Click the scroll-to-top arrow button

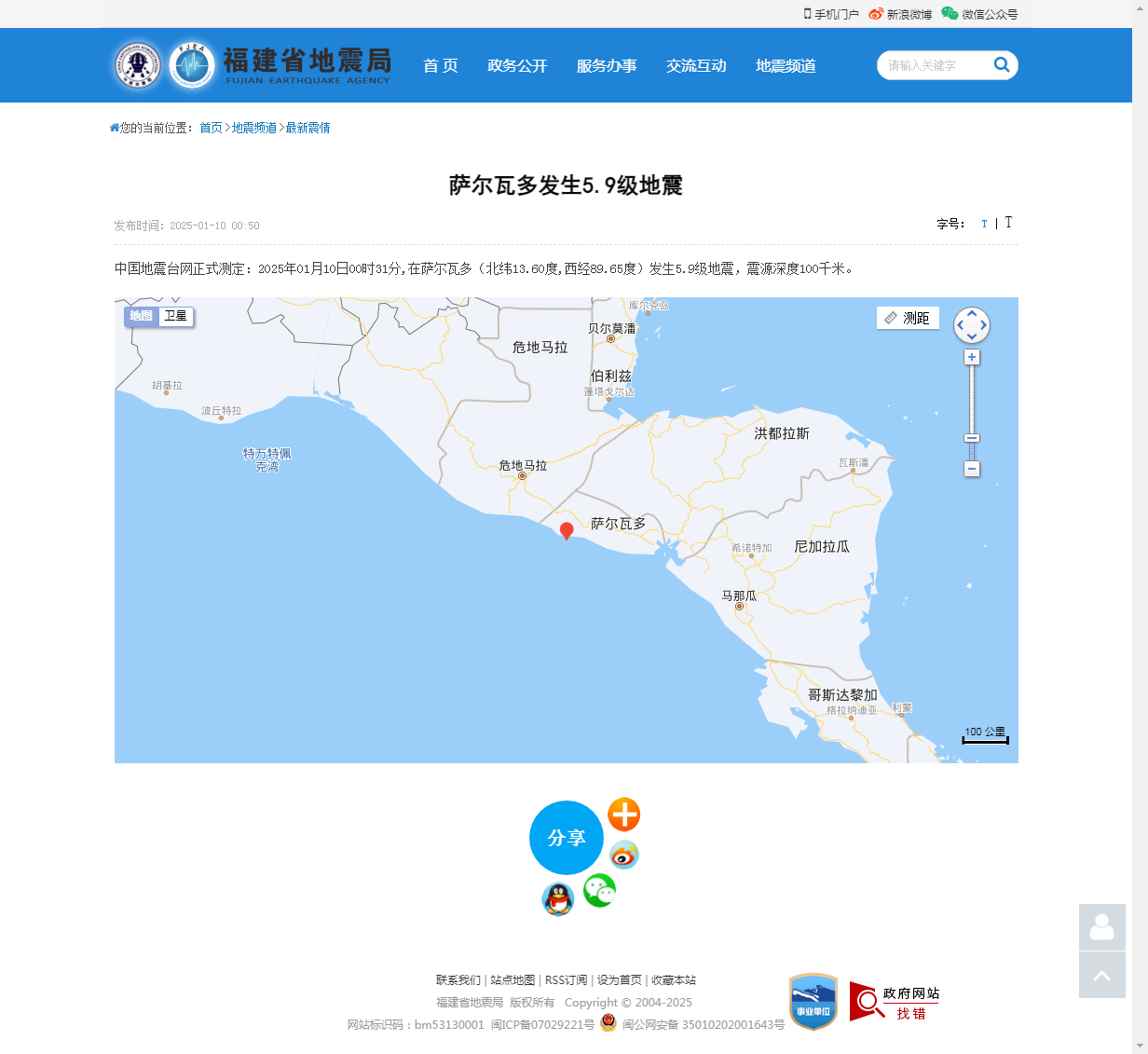pos(1101,975)
